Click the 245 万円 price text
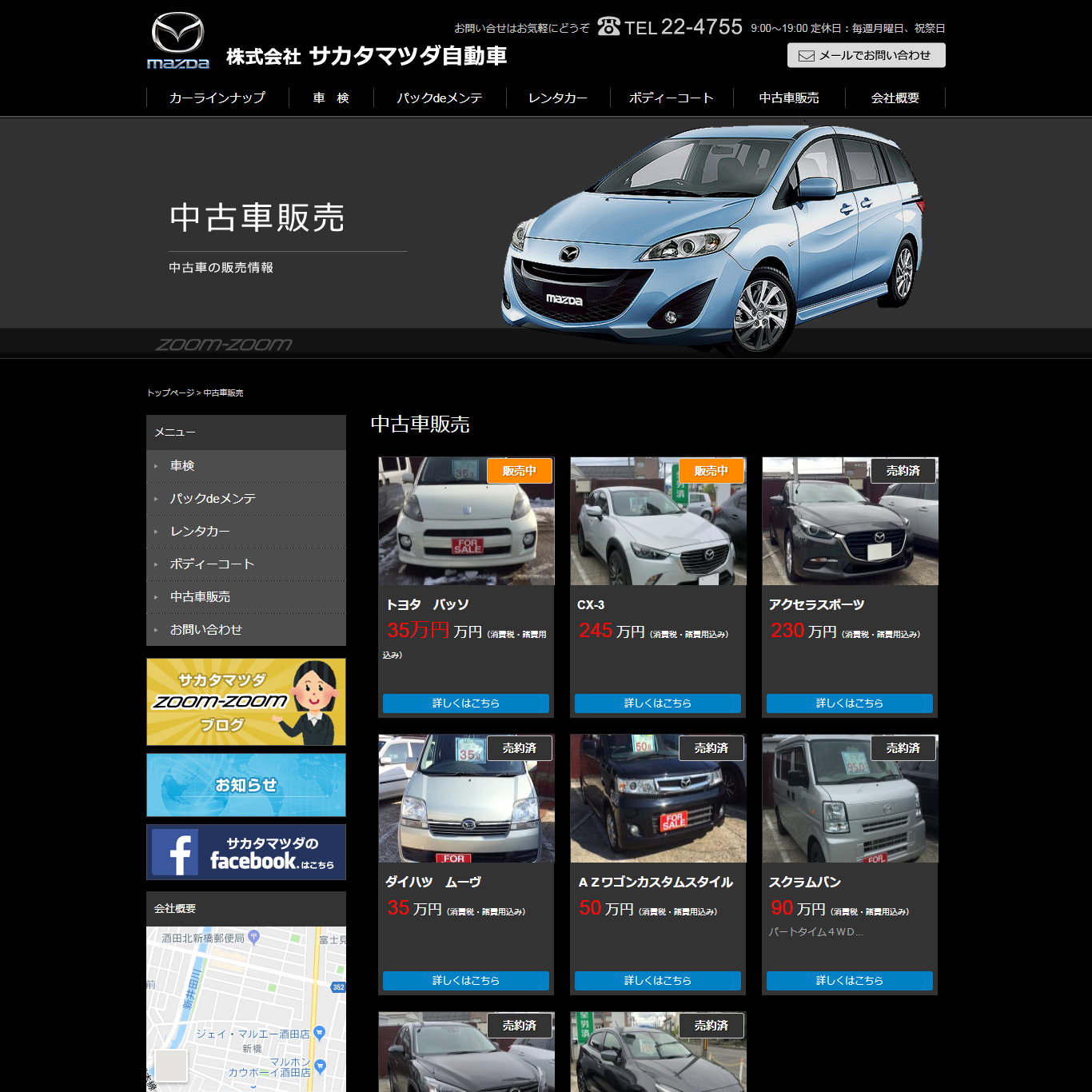Viewport: 1092px width, 1092px height. pos(612,631)
